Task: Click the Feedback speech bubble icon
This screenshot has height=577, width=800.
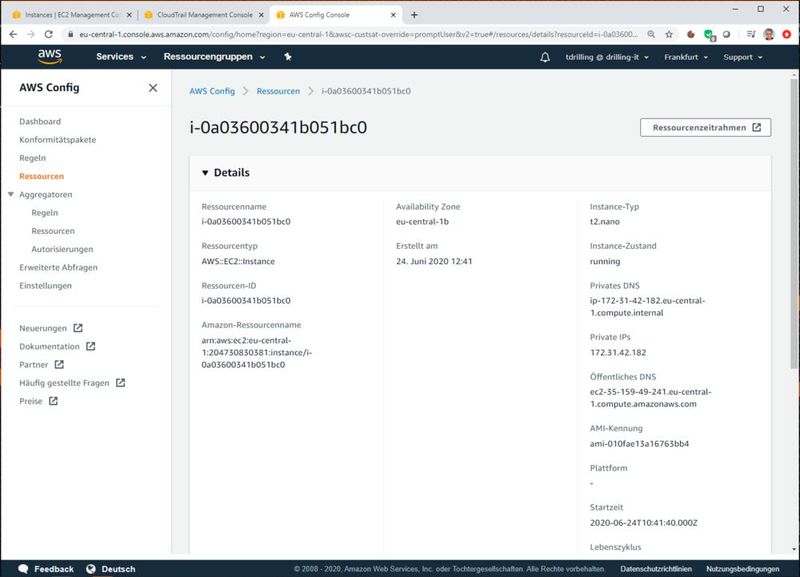Action: [23, 569]
